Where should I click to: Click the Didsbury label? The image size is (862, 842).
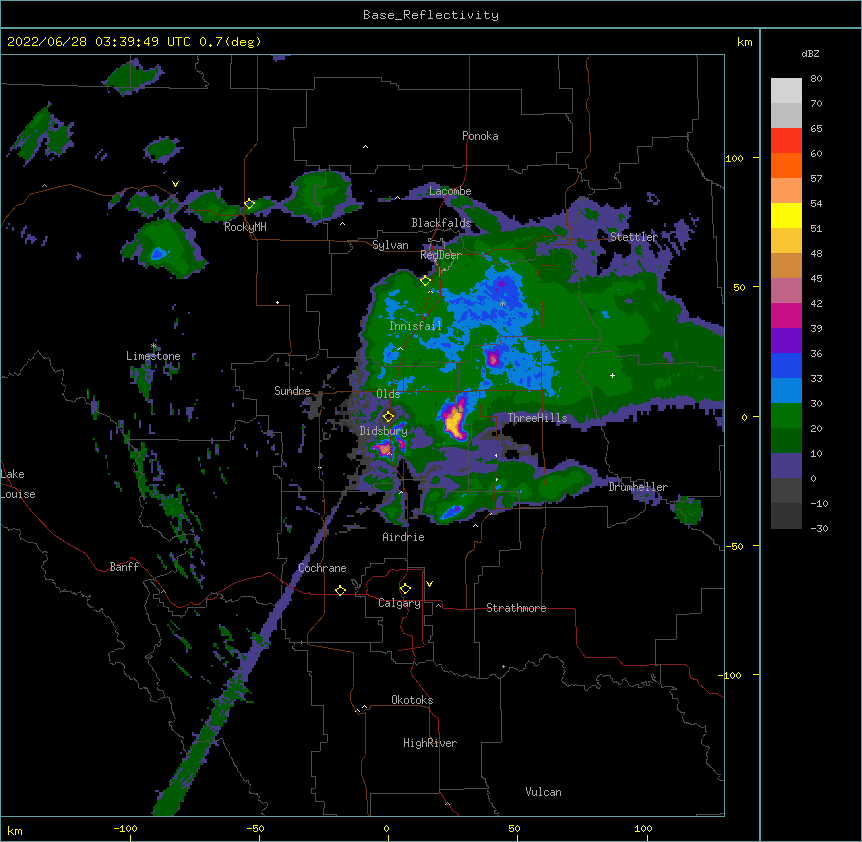point(384,431)
